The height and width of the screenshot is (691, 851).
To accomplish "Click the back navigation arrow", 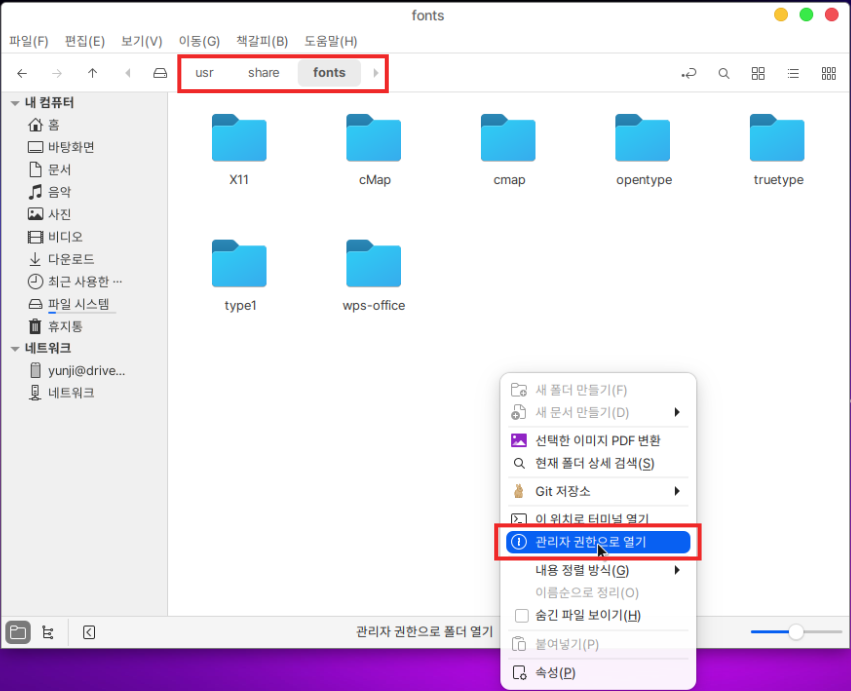I will [x=22, y=73].
